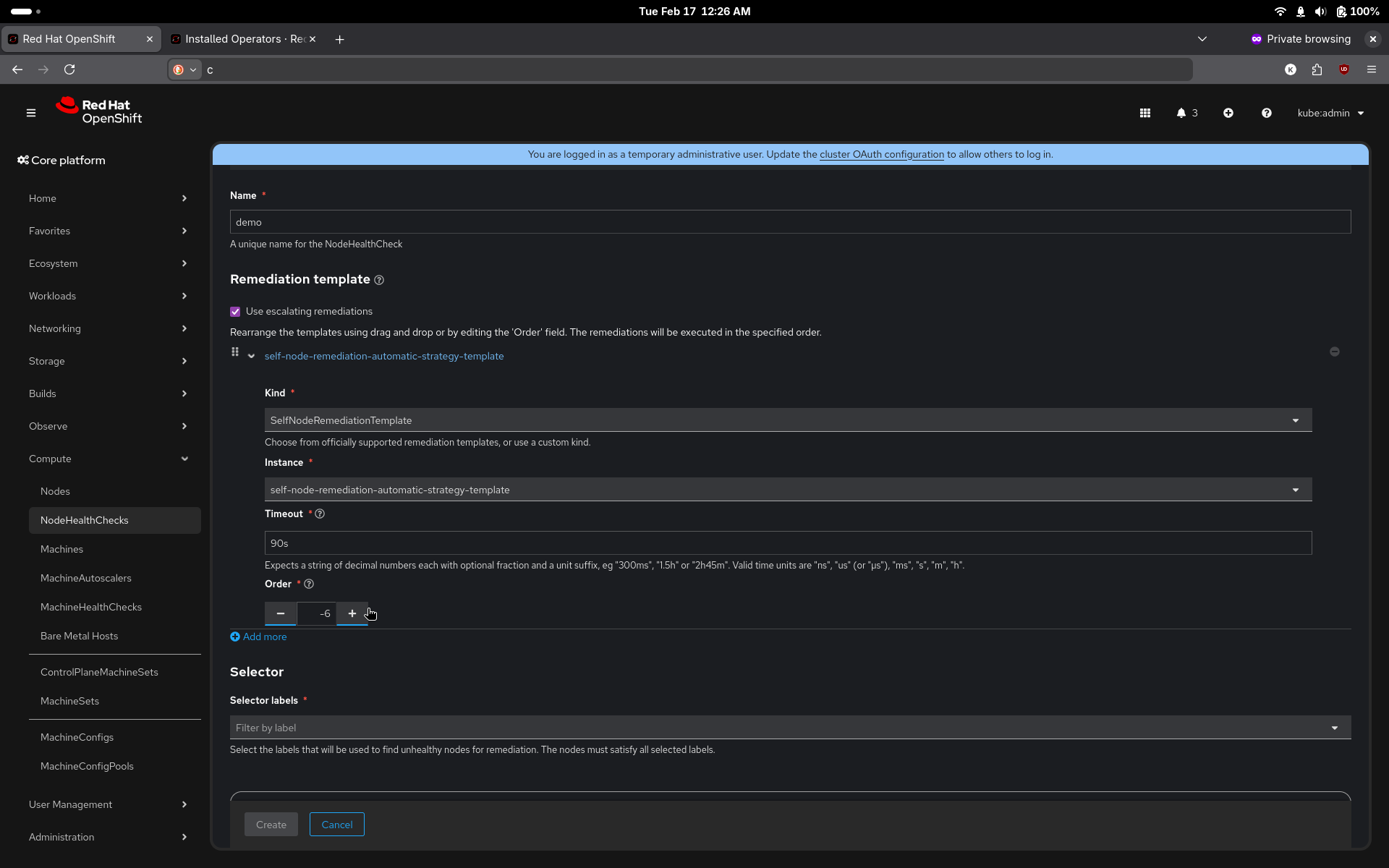Open Machines in Compute navigation

pos(61,549)
